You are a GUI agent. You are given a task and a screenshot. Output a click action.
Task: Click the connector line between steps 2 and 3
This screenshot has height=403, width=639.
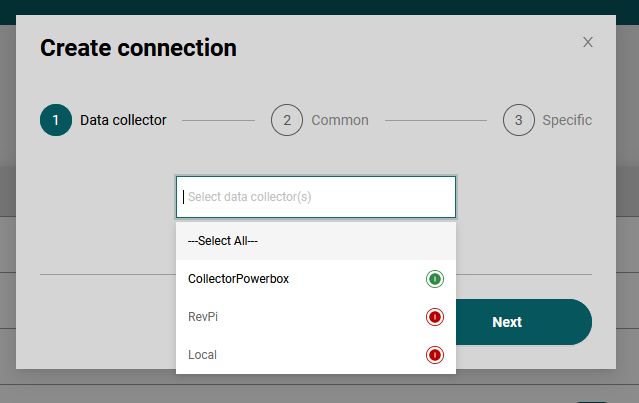pyautogui.click(x=435, y=120)
